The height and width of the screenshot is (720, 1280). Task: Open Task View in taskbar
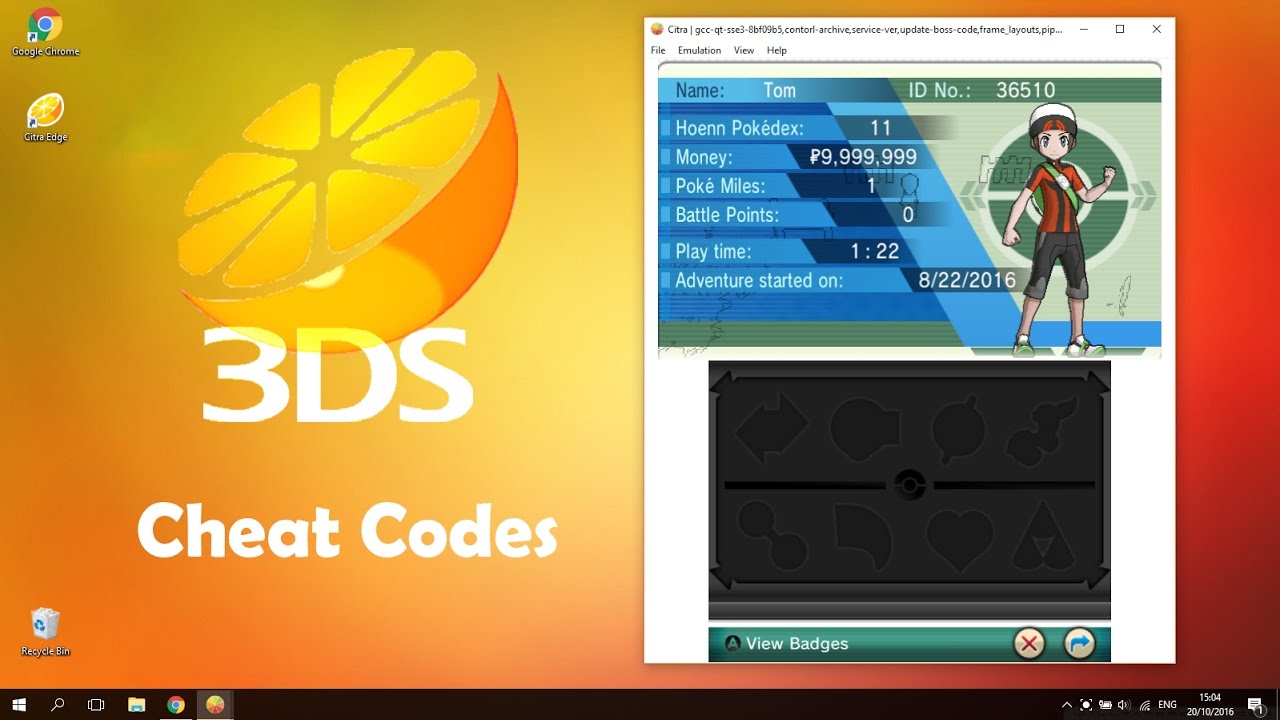pyautogui.click(x=96, y=704)
